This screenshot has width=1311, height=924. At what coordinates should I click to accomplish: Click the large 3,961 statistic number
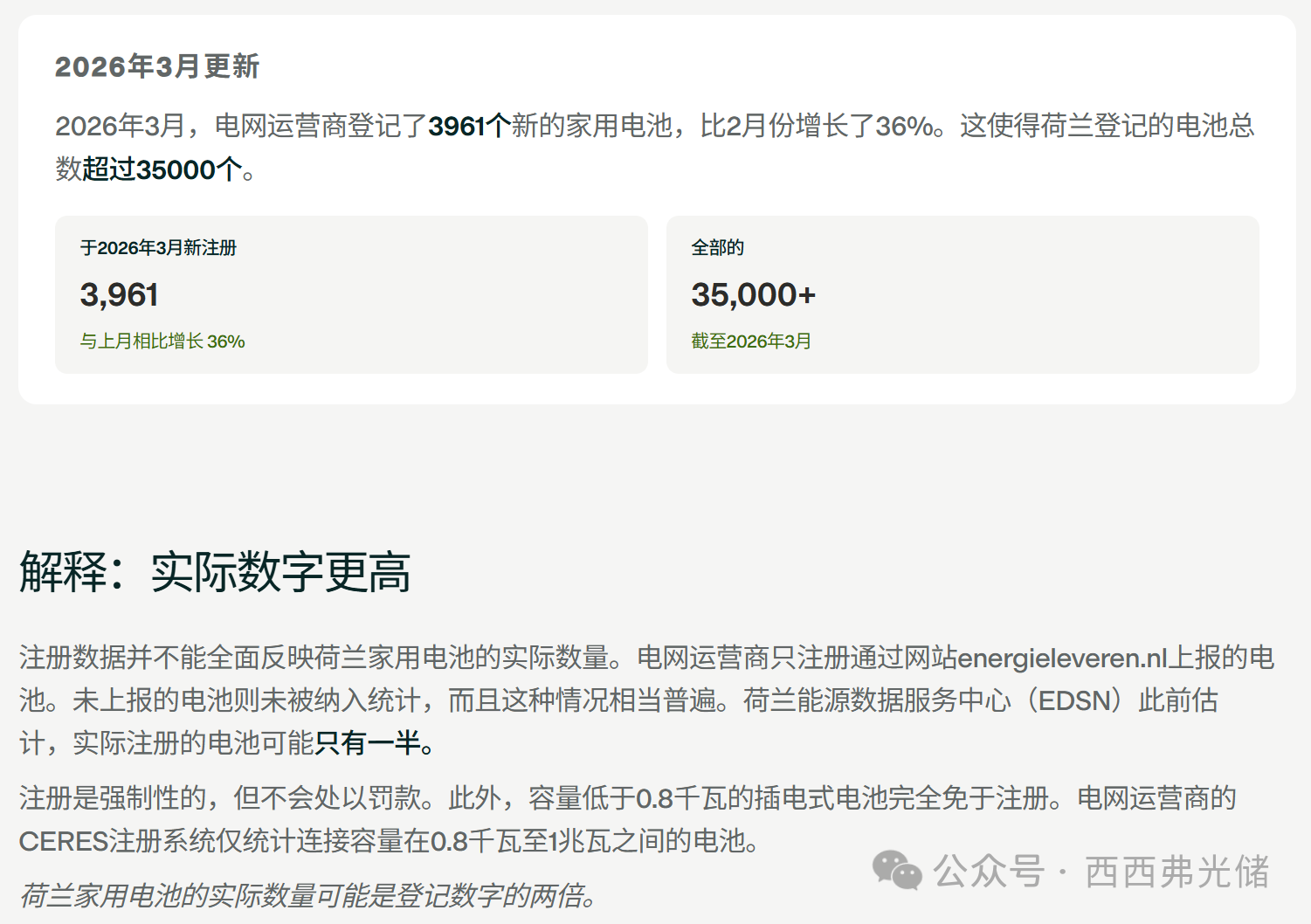click(x=119, y=295)
